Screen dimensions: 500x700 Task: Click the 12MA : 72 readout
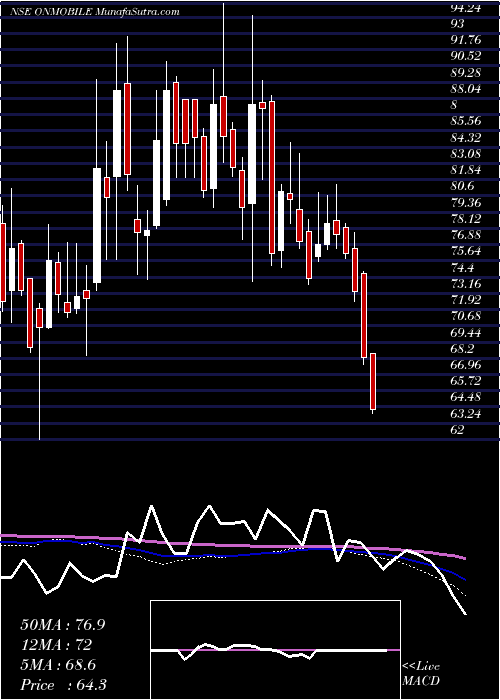pos(56,645)
